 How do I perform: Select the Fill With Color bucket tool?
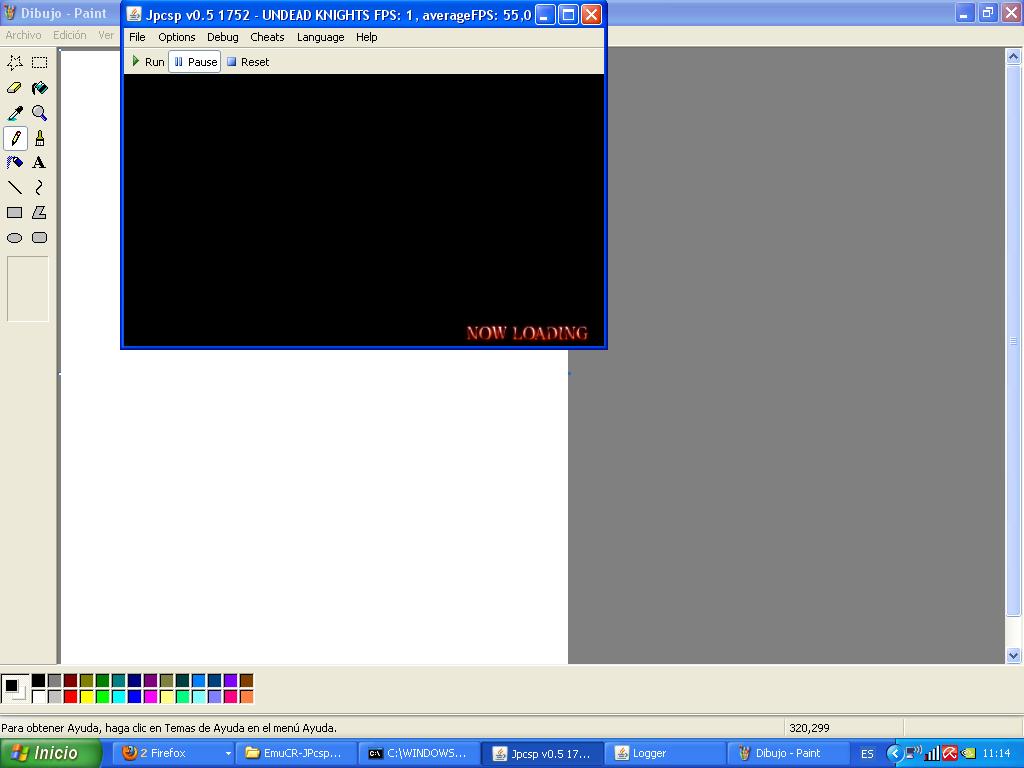[39, 88]
